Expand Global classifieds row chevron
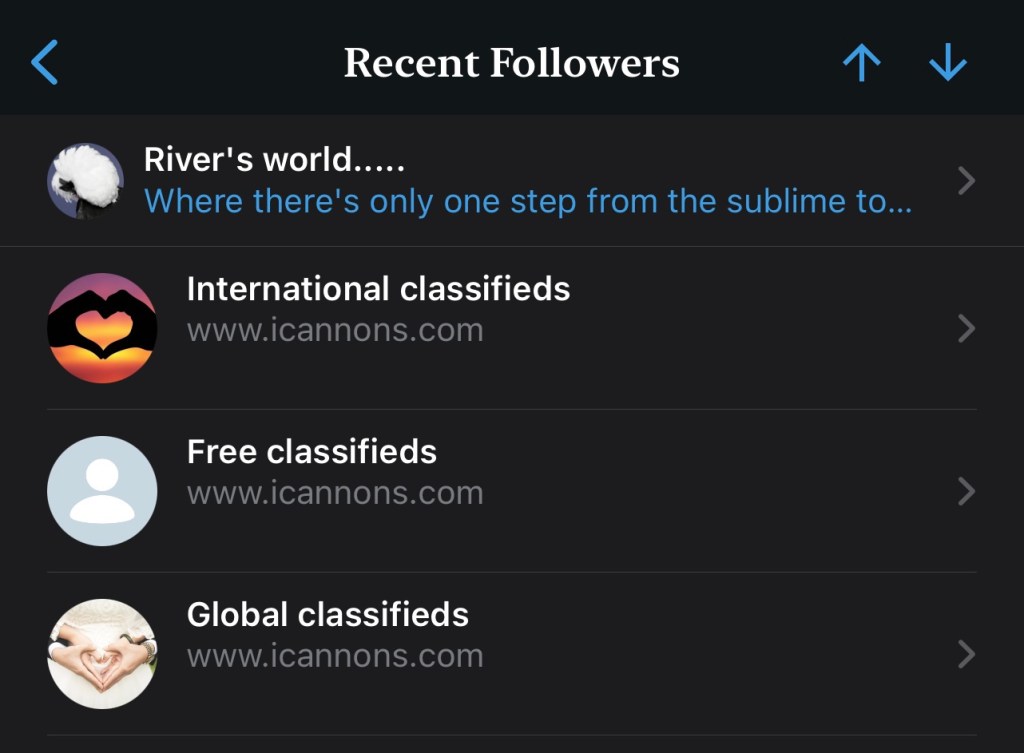This screenshot has height=753, width=1024. coord(966,654)
